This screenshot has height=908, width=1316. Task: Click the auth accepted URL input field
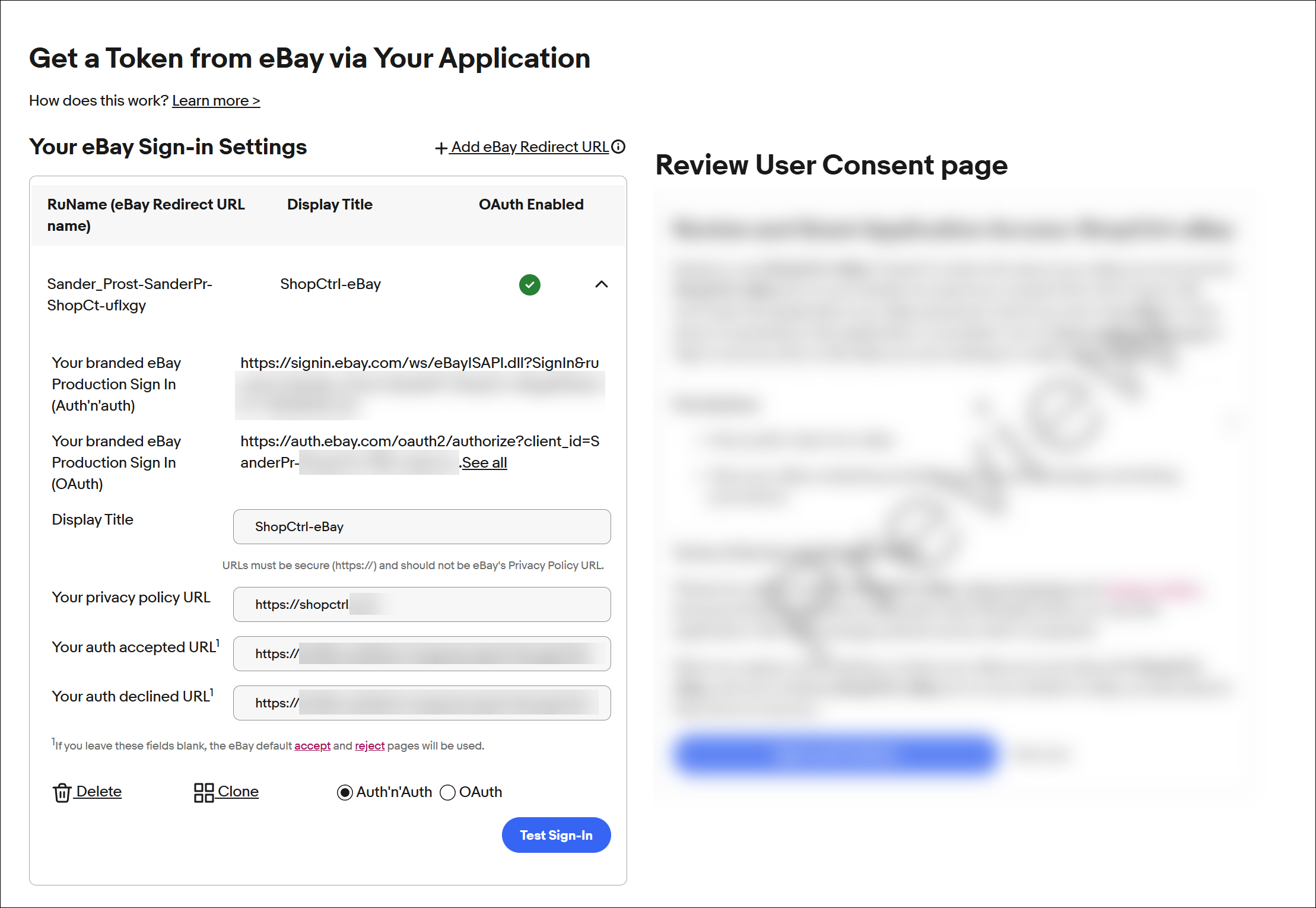click(422, 653)
